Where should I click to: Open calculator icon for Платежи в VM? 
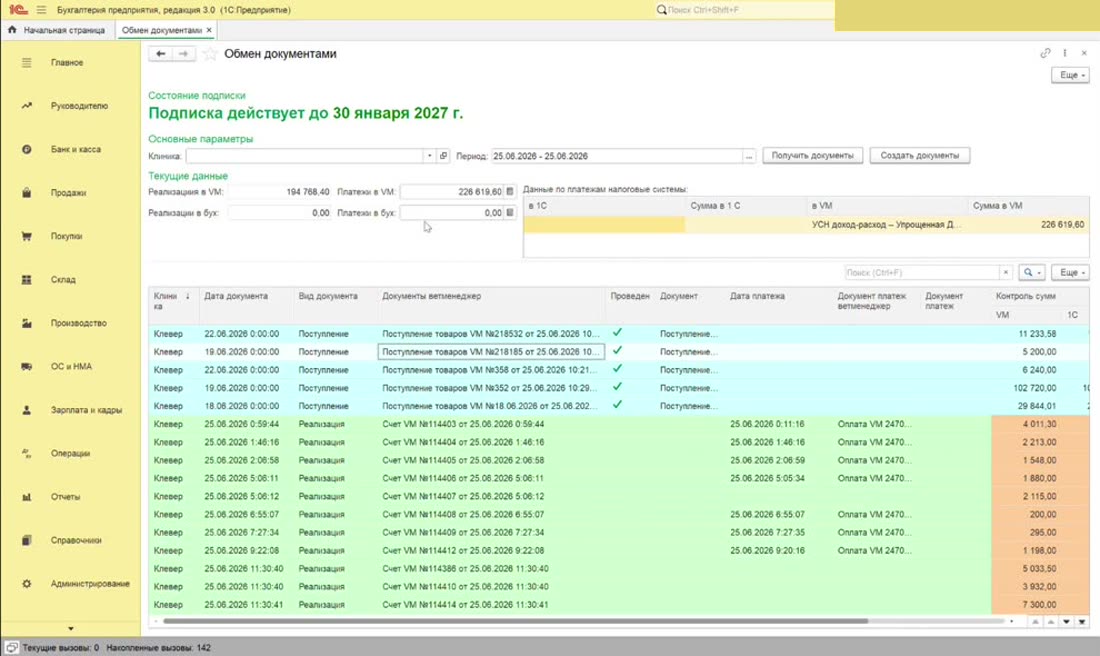(510, 192)
